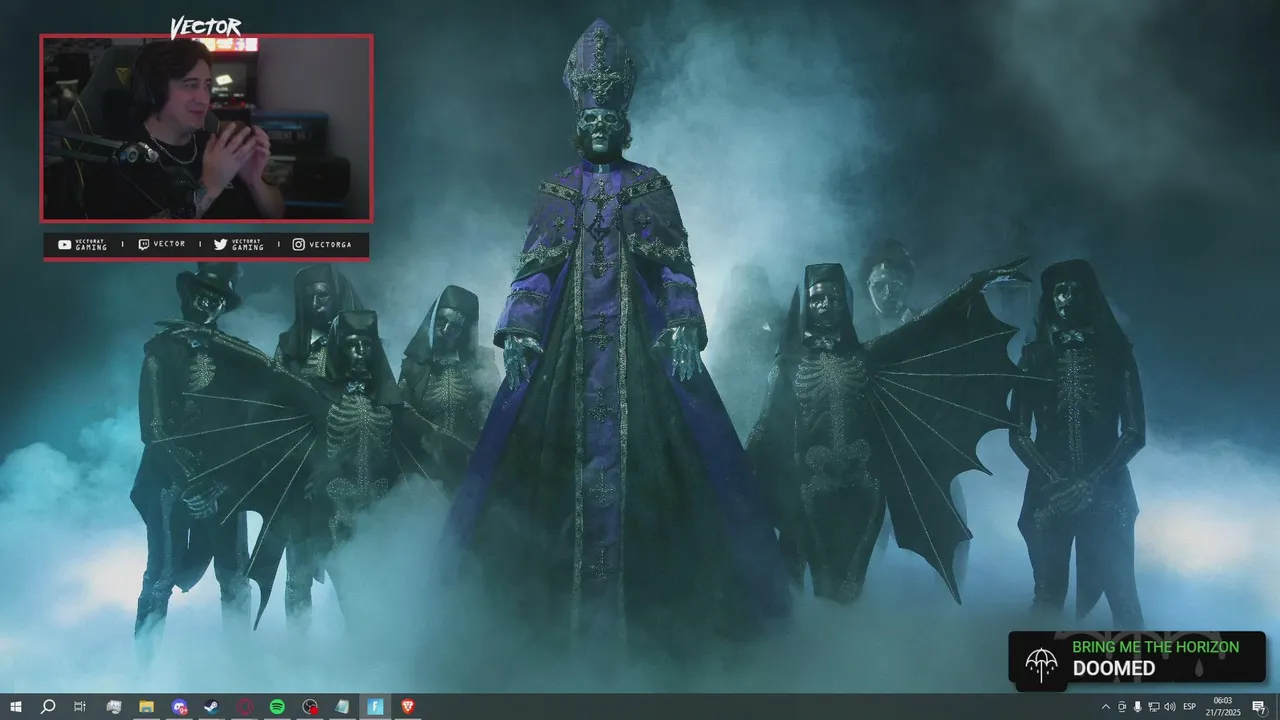Click the VECTOR logo above the webcam
Viewport: 1280px width, 720px height.
pos(206,27)
